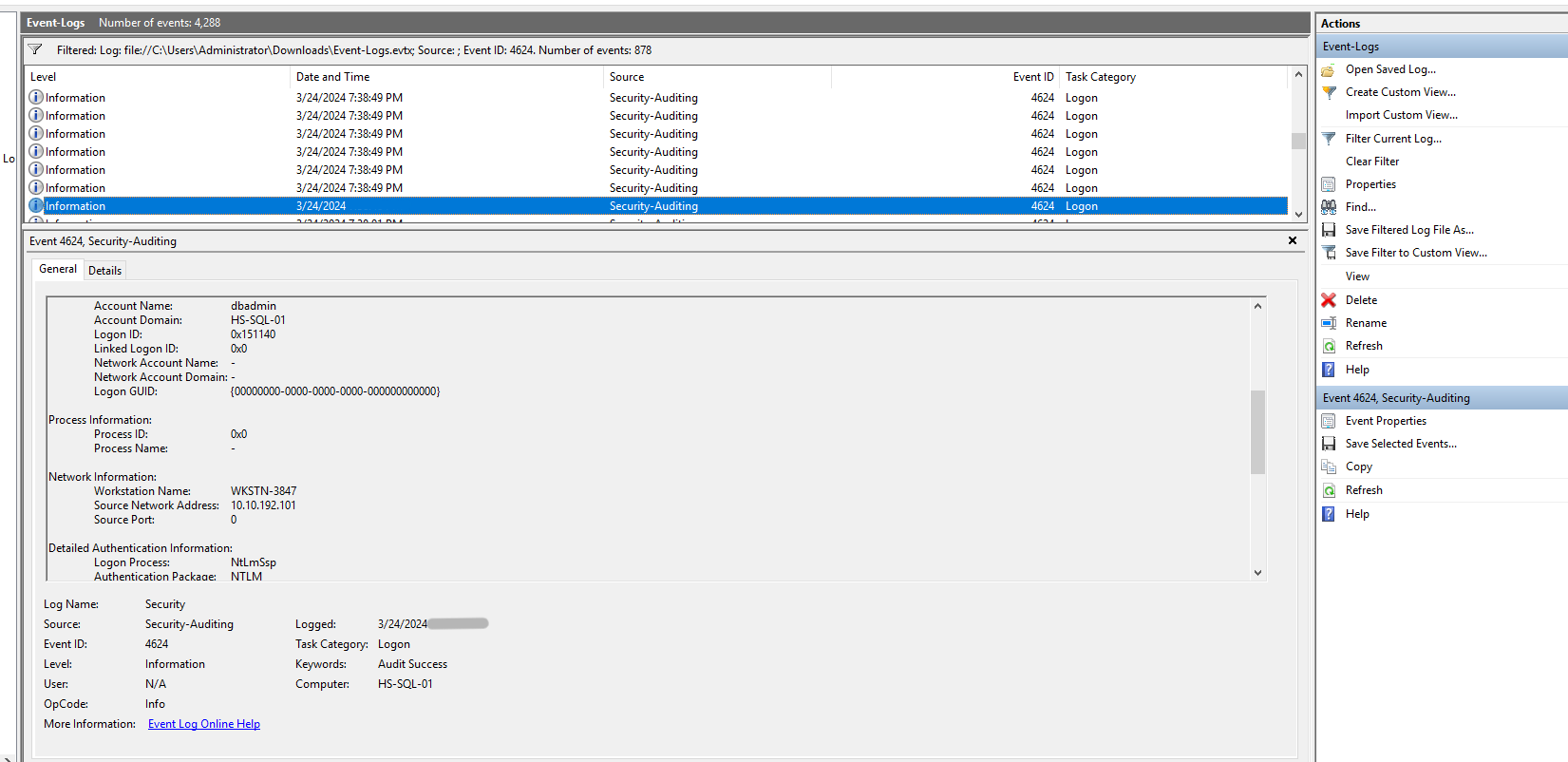Collapse the Event-Logs section header in Actions
This screenshot has width=1568, height=762.
(x=1442, y=47)
